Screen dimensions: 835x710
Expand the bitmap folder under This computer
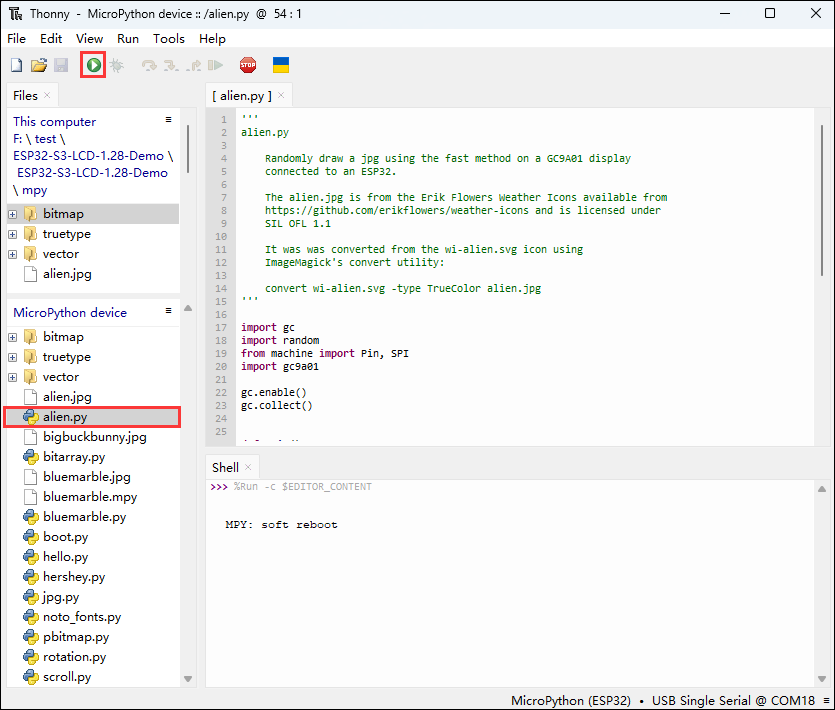[x=13, y=214]
